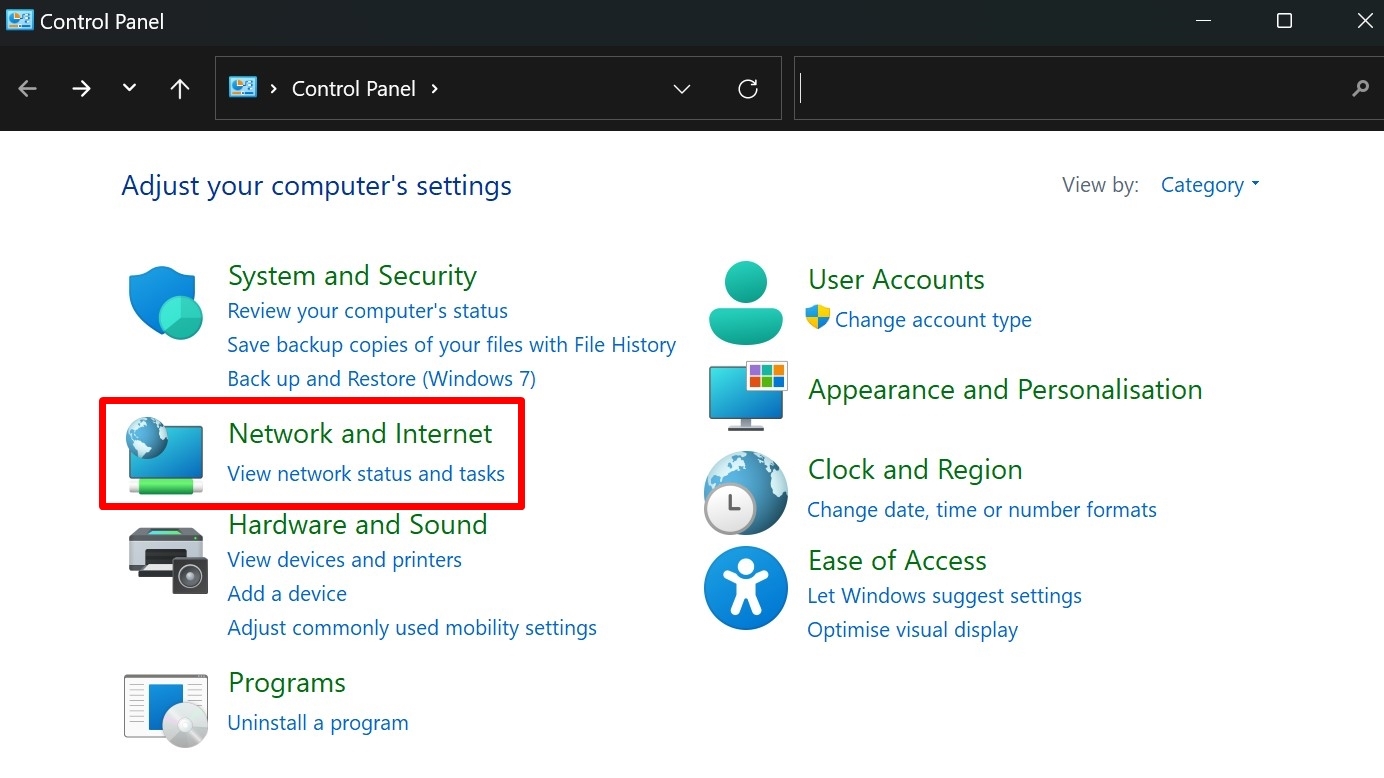Image resolution: width=1384 pixels, height=778 pixels.
Task: Click Optimise visual display link
Action: [913, 630]
